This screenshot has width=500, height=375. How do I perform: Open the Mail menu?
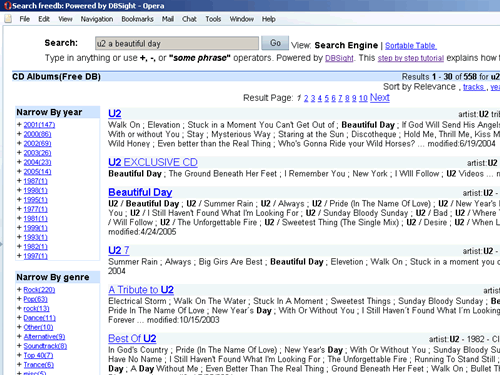coord(168,19)
